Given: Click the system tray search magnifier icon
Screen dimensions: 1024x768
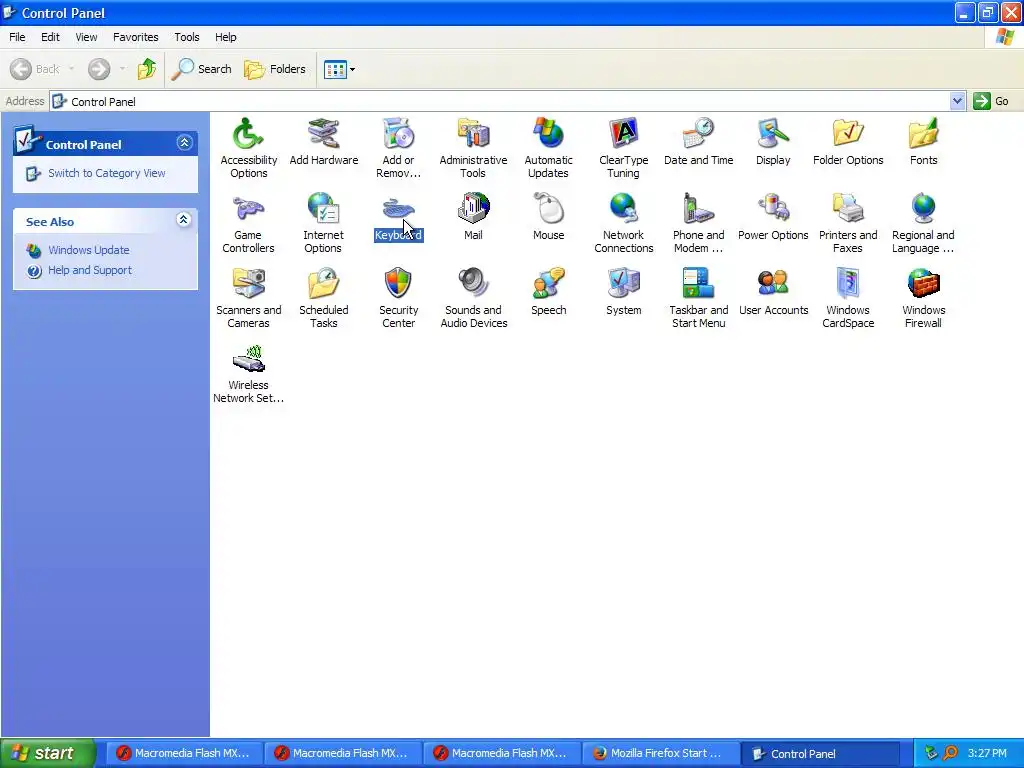Looking at the screenshot, I should (x=950, y=753).
